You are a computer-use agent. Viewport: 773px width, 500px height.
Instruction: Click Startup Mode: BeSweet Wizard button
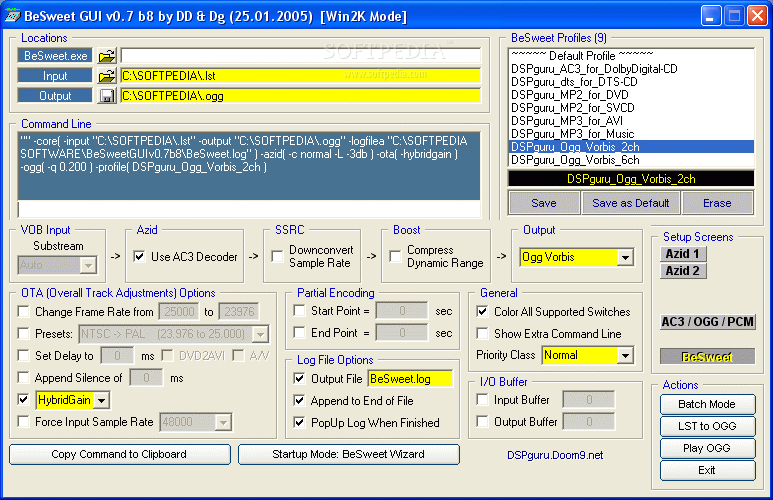(x=349, y=454)
